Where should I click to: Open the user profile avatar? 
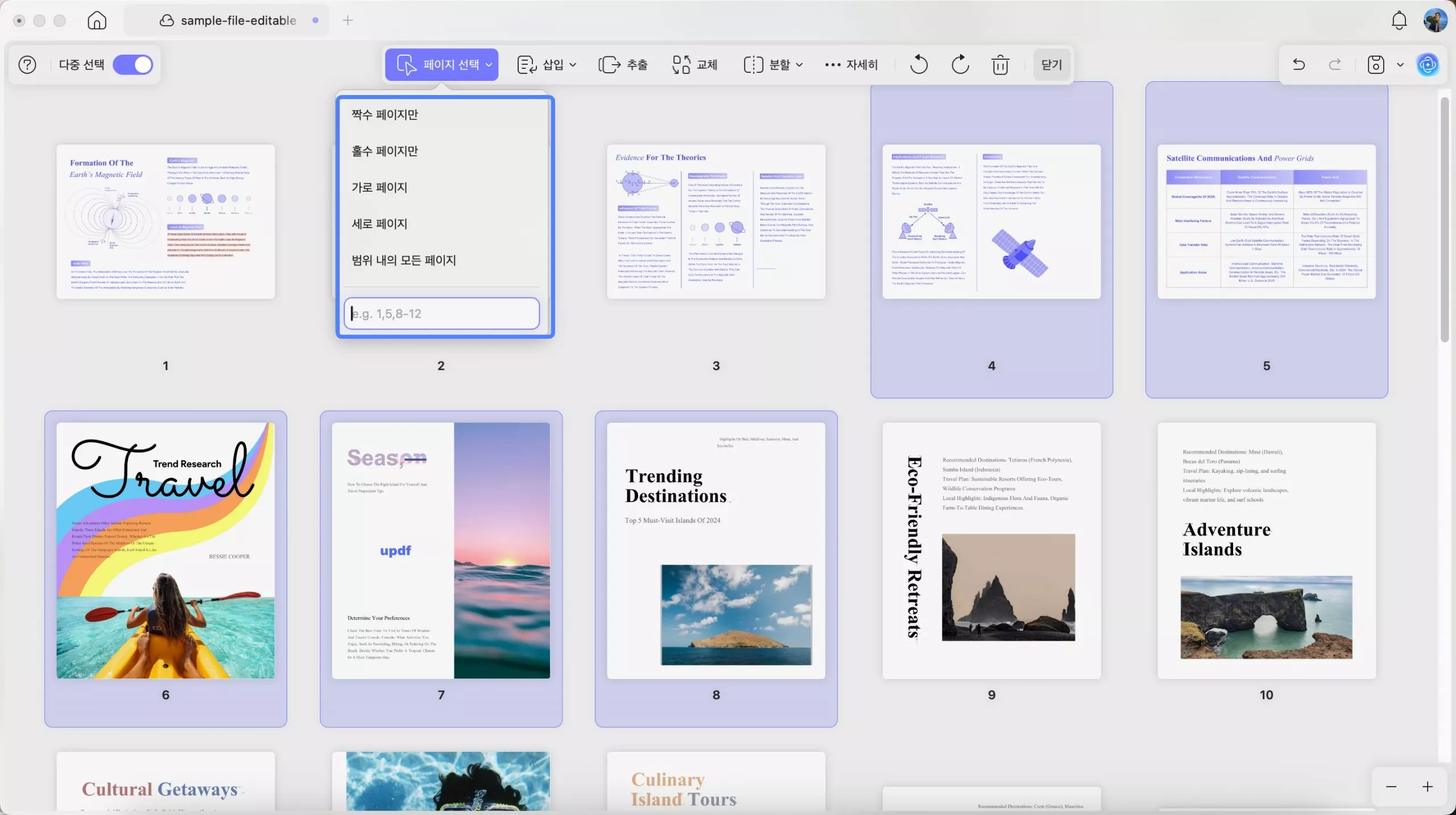(1435, 20)
